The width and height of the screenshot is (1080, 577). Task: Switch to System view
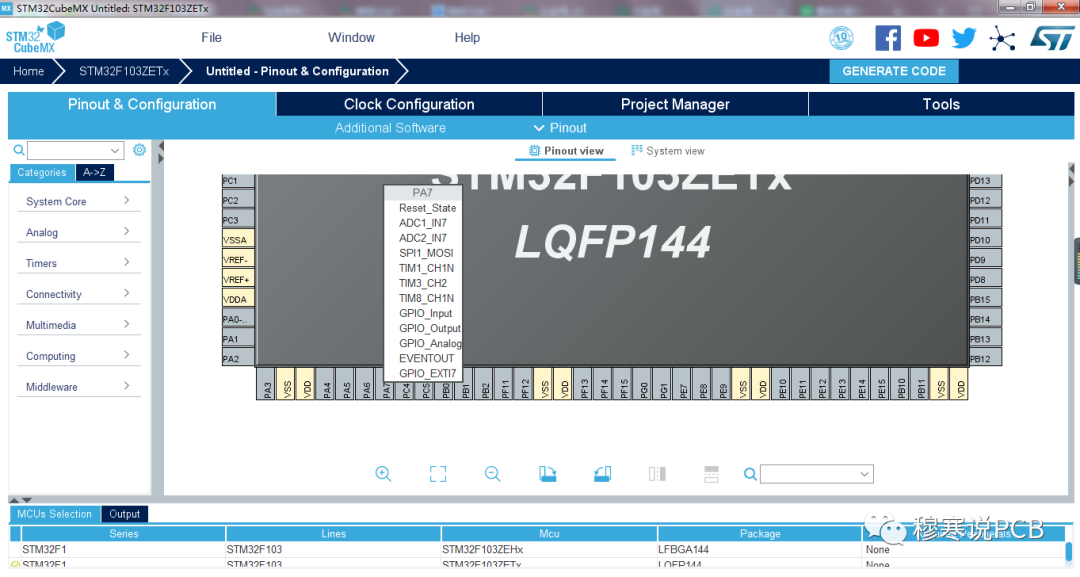[667, 151]
